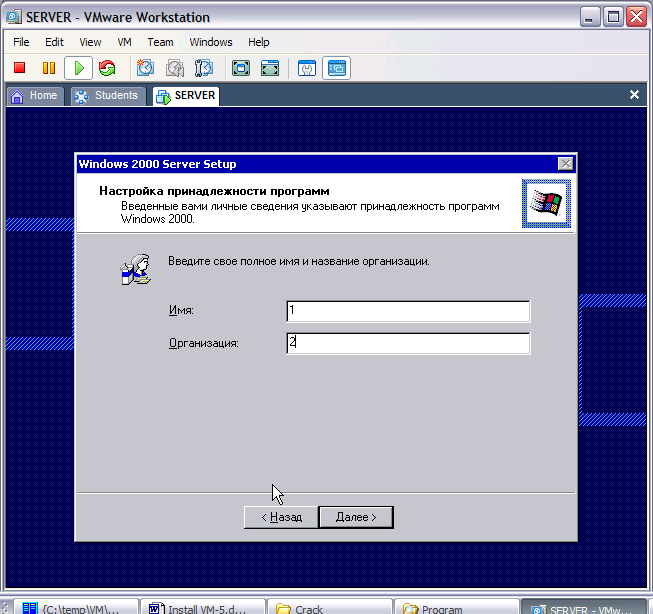Click the green Power On play icon
Image resolution: width=653 pixels, height=614 pixels.
point(78,68)
